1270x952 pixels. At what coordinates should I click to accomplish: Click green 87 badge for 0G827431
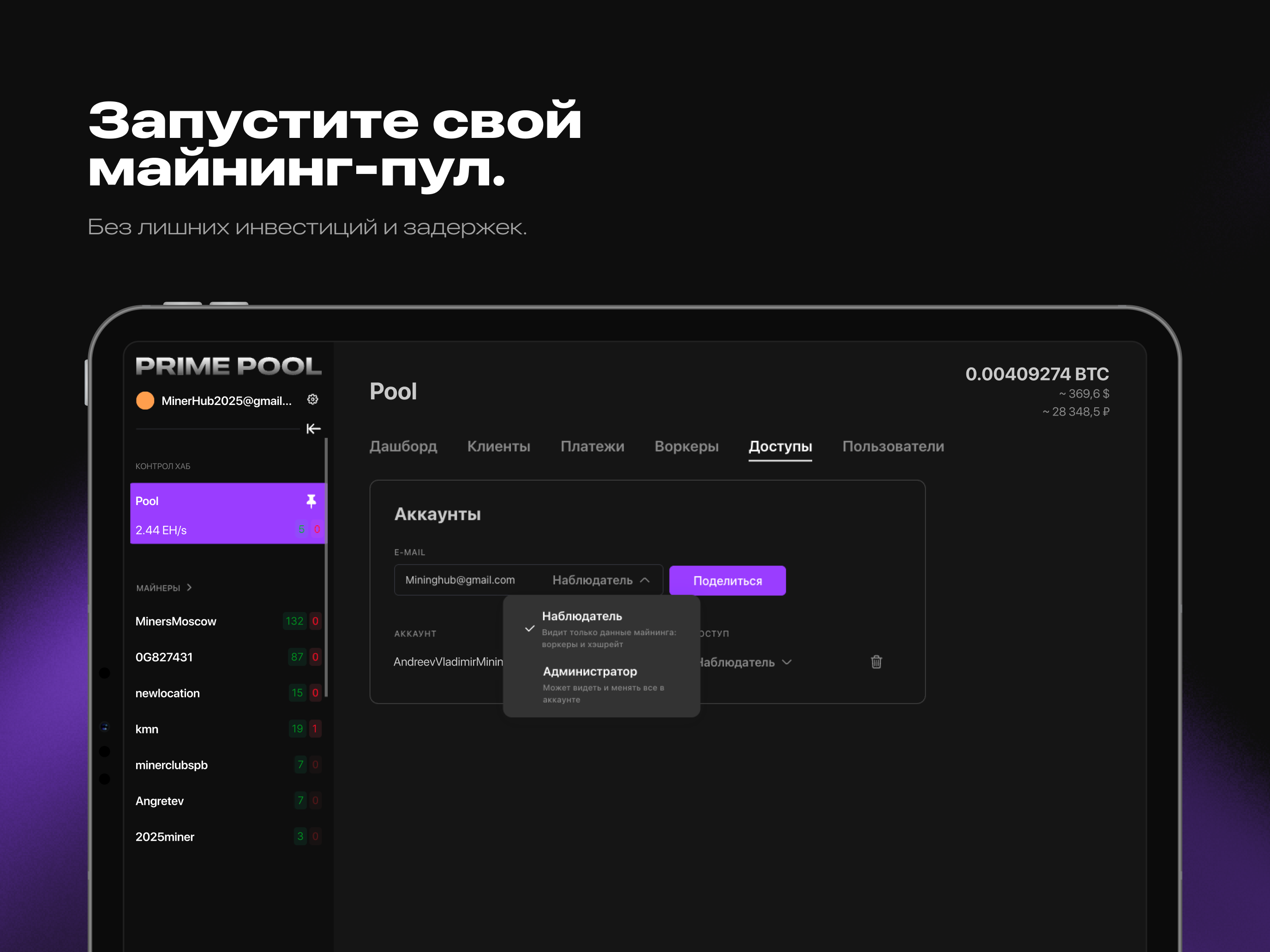tap(297, 657)
